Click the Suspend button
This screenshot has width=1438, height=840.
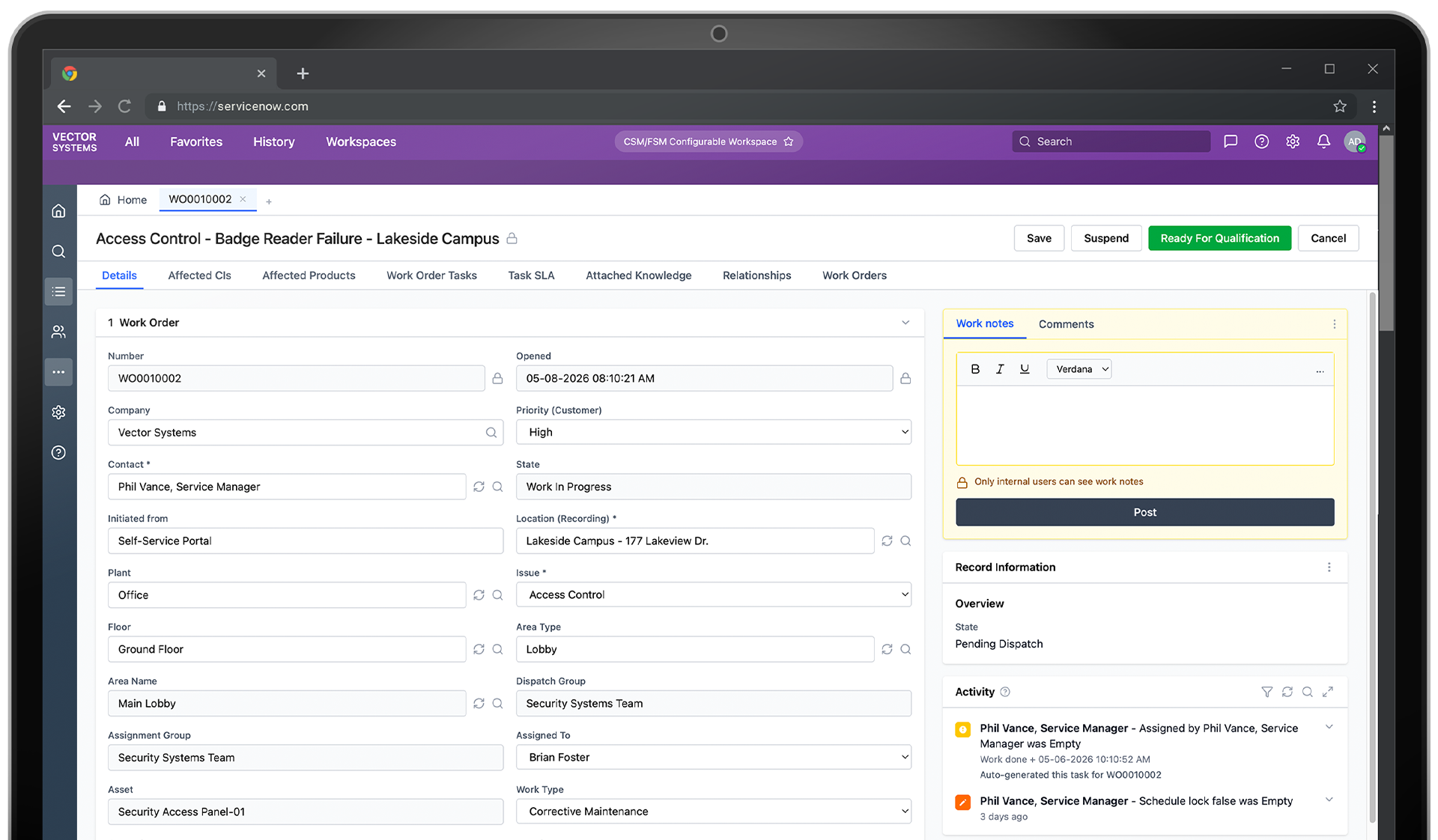point(1106,238)
